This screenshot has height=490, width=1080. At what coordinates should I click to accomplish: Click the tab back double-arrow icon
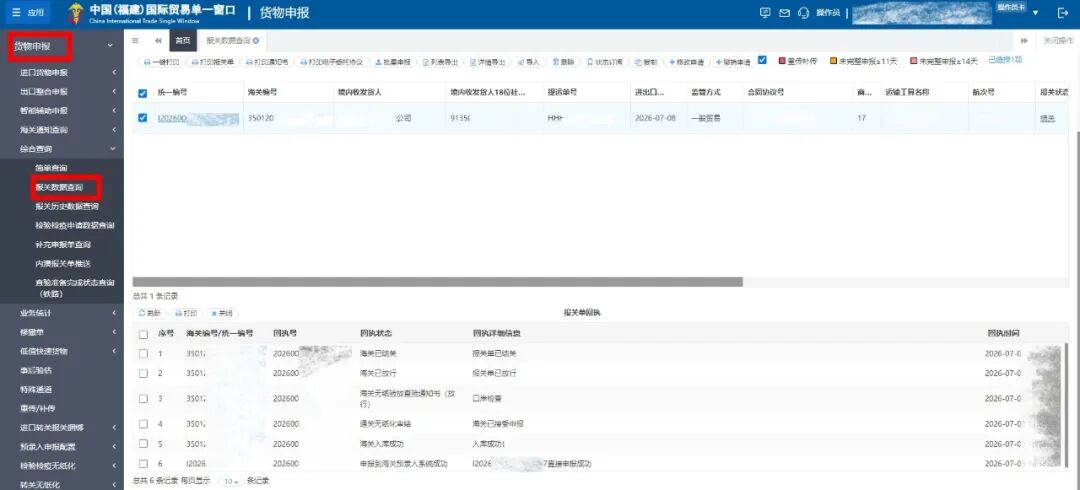point(158,41)
